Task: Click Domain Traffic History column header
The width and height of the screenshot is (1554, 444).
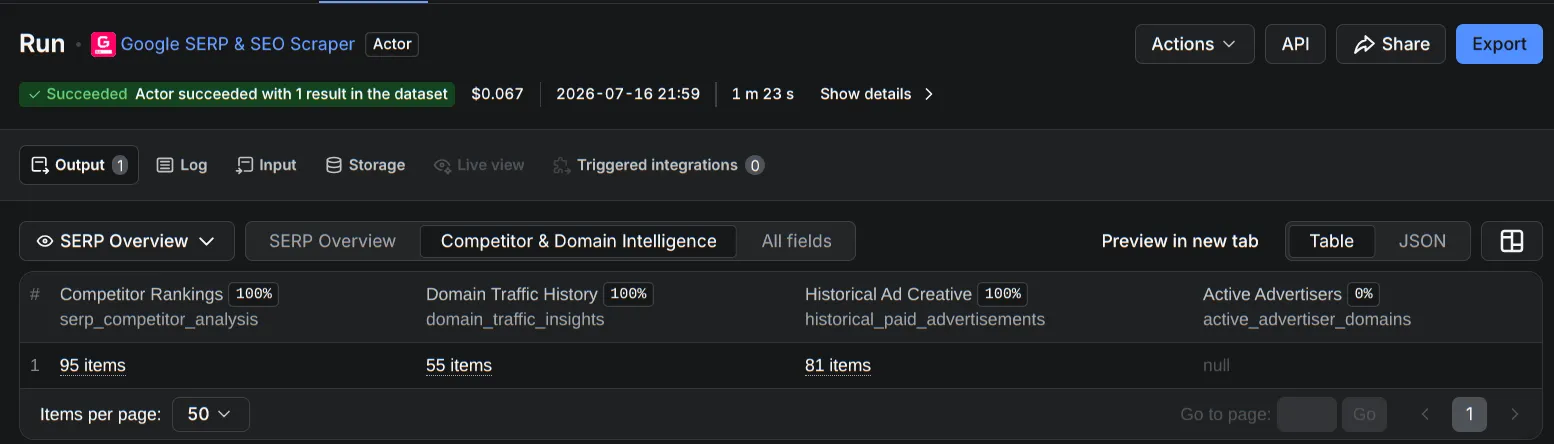Action: 512,294
